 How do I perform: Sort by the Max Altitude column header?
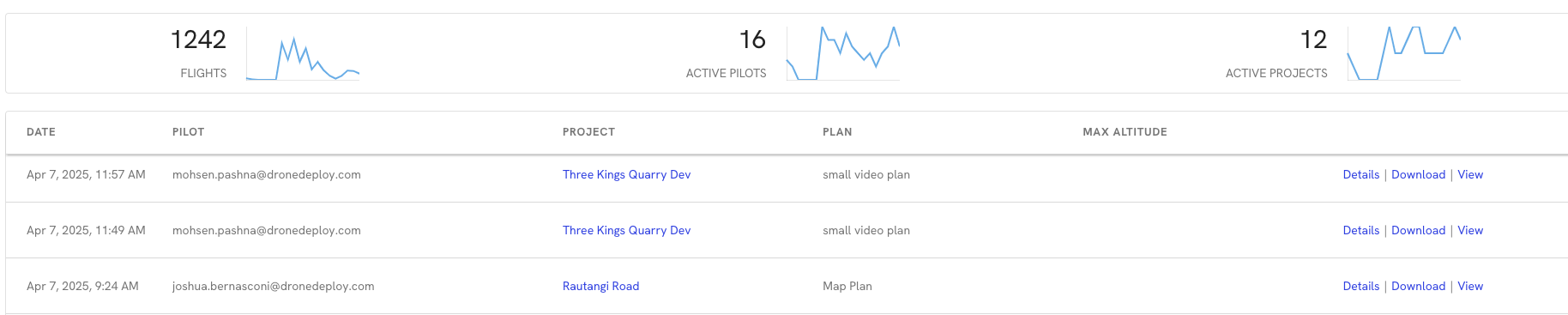(1125, 132)
